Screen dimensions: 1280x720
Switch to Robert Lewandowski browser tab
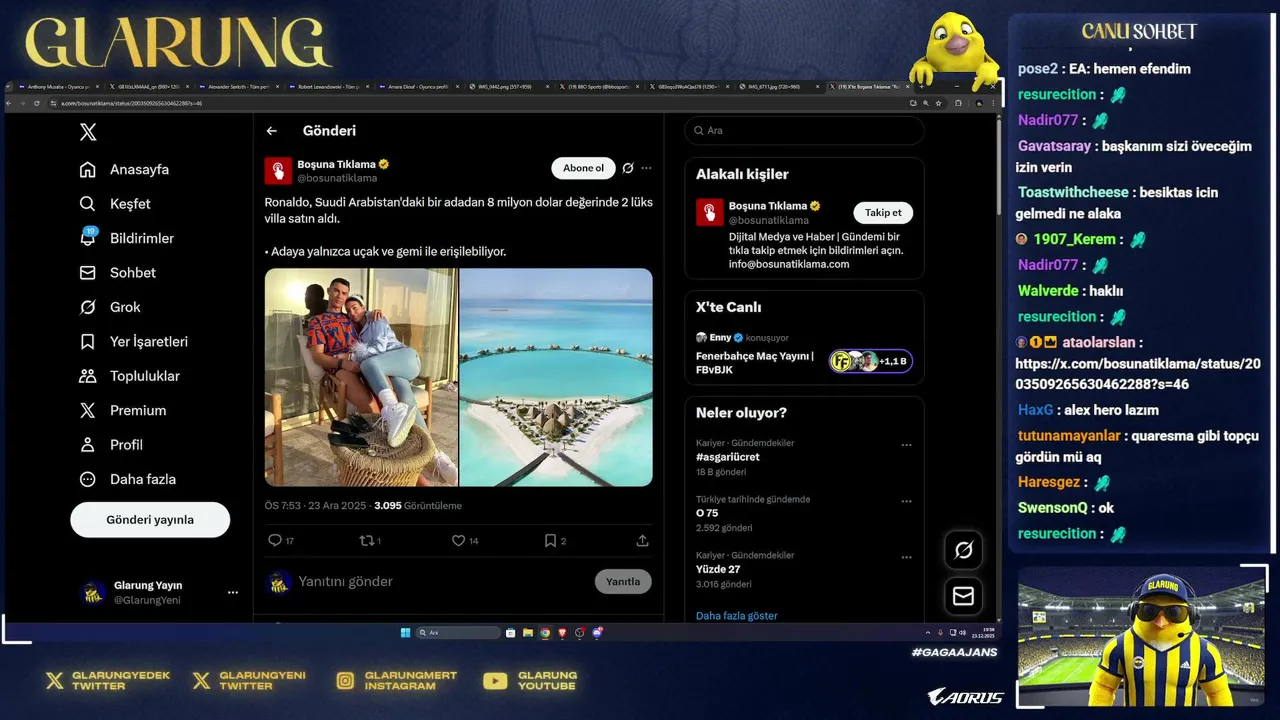330,87
